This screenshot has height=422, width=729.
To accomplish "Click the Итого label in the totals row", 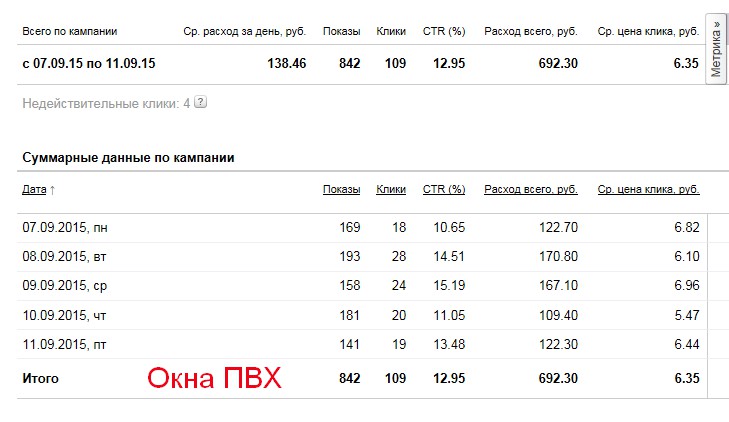I will pyautogui.click(x=40, y=378).
